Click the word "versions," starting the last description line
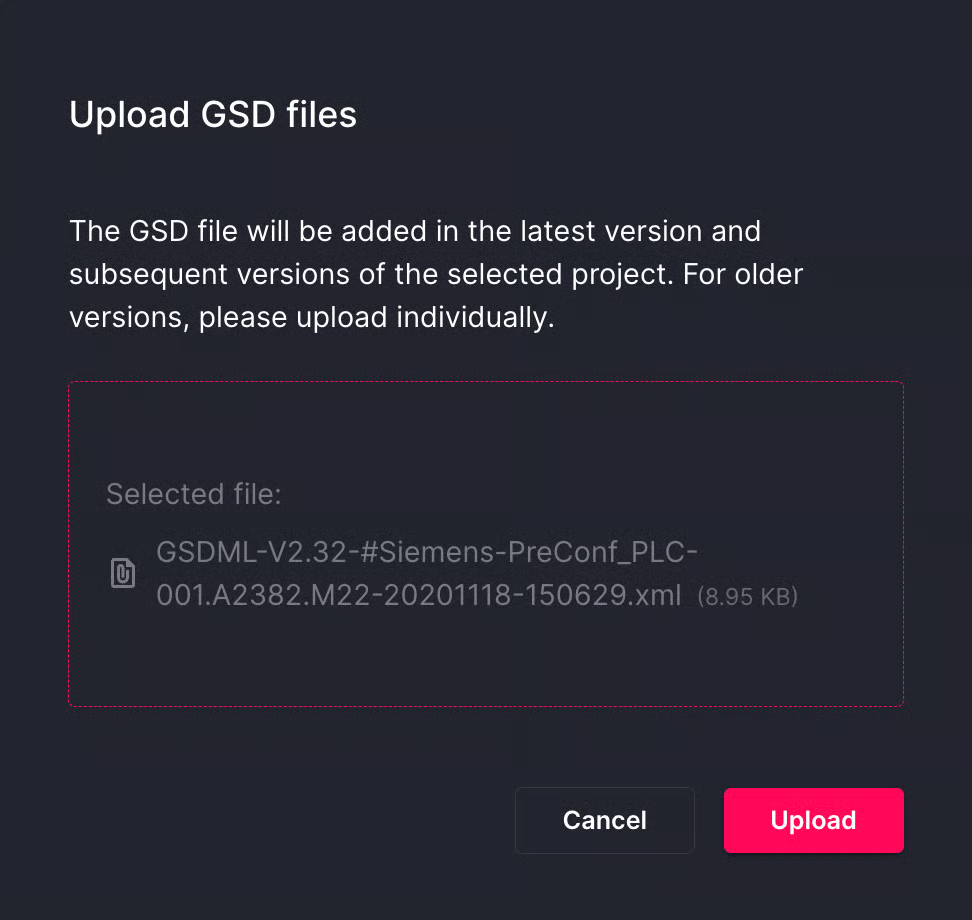Image resolution: width=972 pixels, height=920 pixels. click(x=128, y=317)
